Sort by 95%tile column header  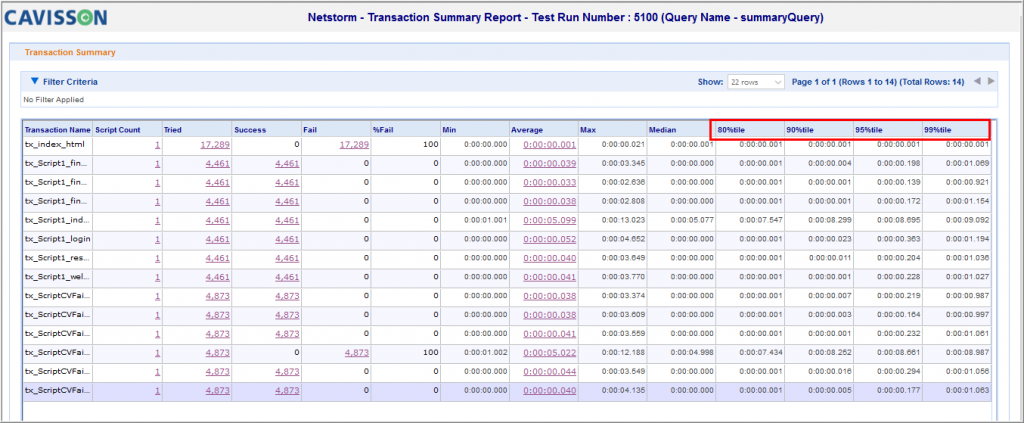pyautogui.click(x=869, y=130)
